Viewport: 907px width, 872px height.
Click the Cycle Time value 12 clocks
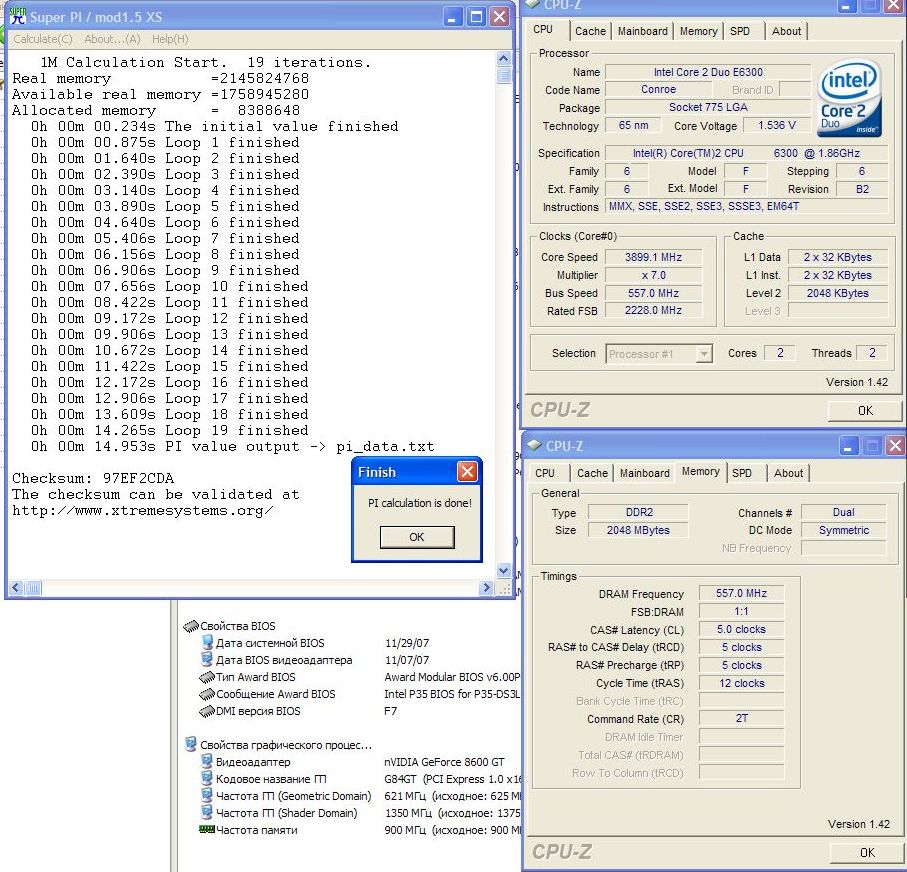pos(741,683)
